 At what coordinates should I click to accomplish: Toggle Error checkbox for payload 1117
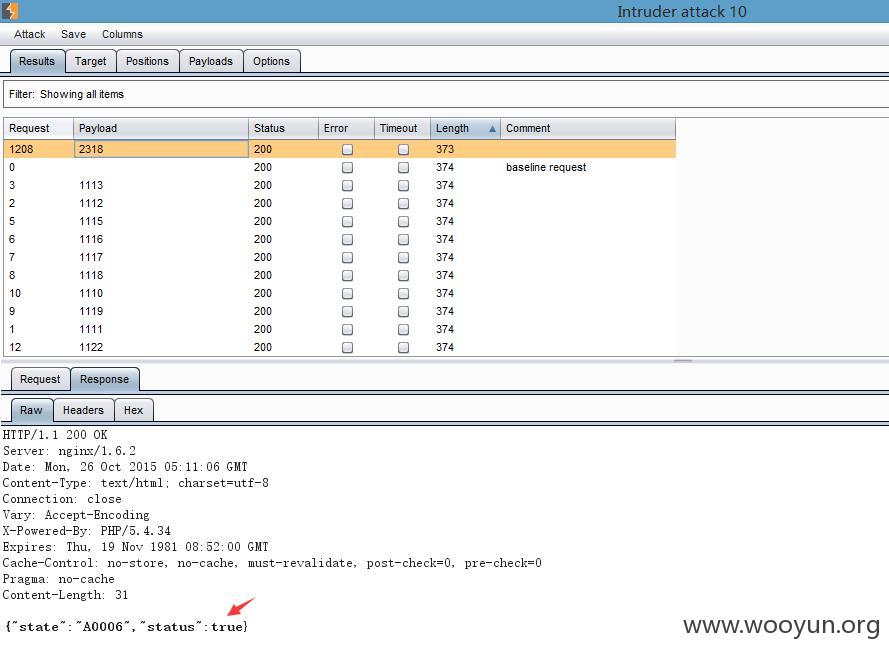point(348,257)
